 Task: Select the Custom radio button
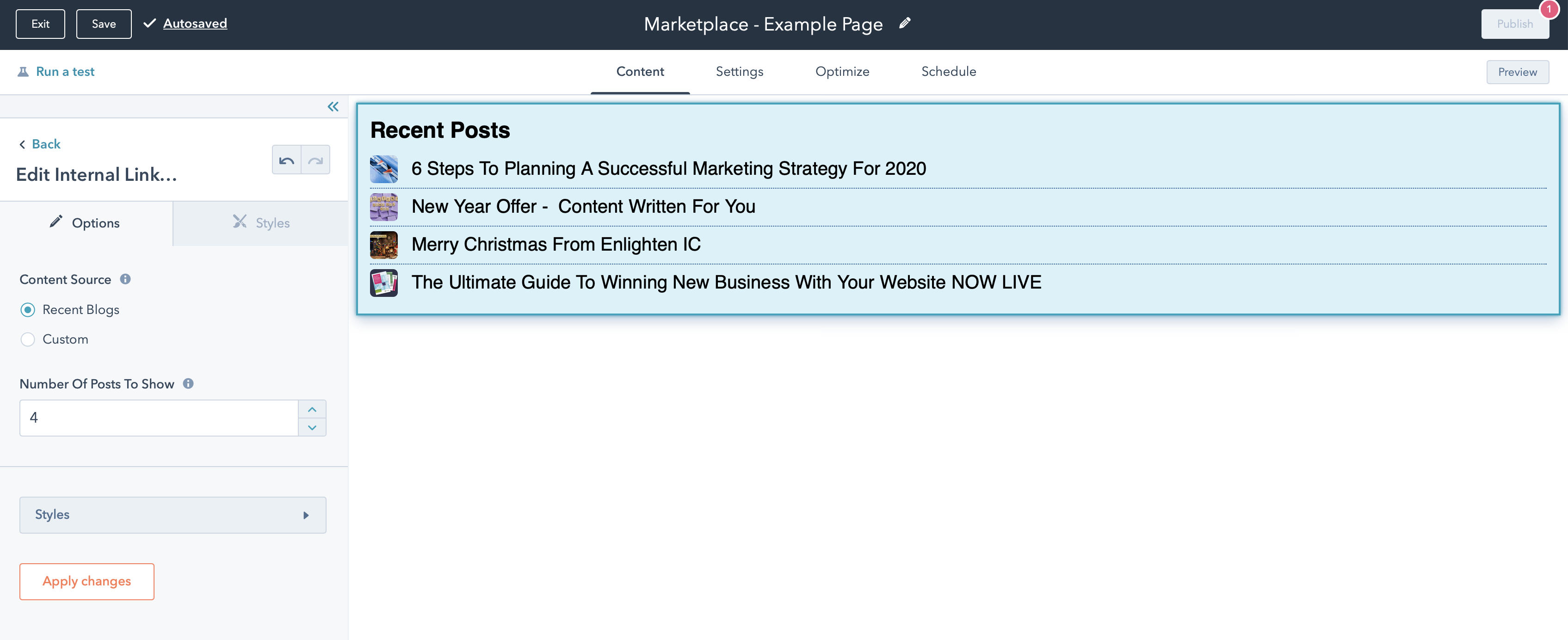[x=27, y=339]
